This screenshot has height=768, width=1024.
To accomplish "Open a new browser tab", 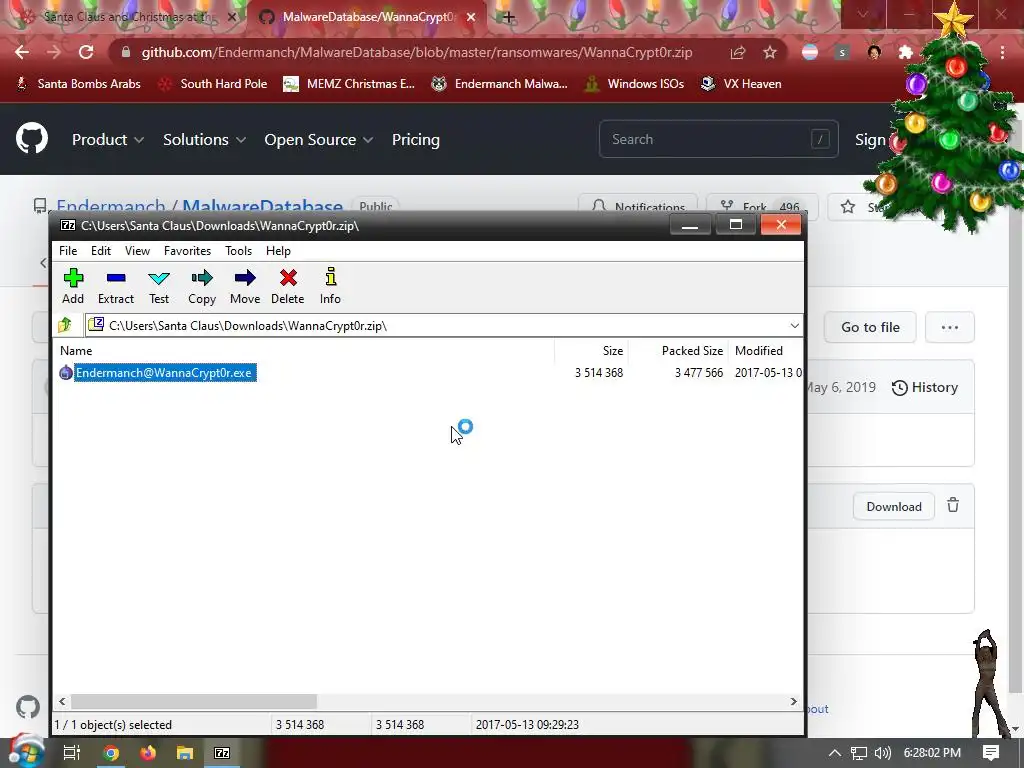I will pyautogui.click(x=509, y=18).
